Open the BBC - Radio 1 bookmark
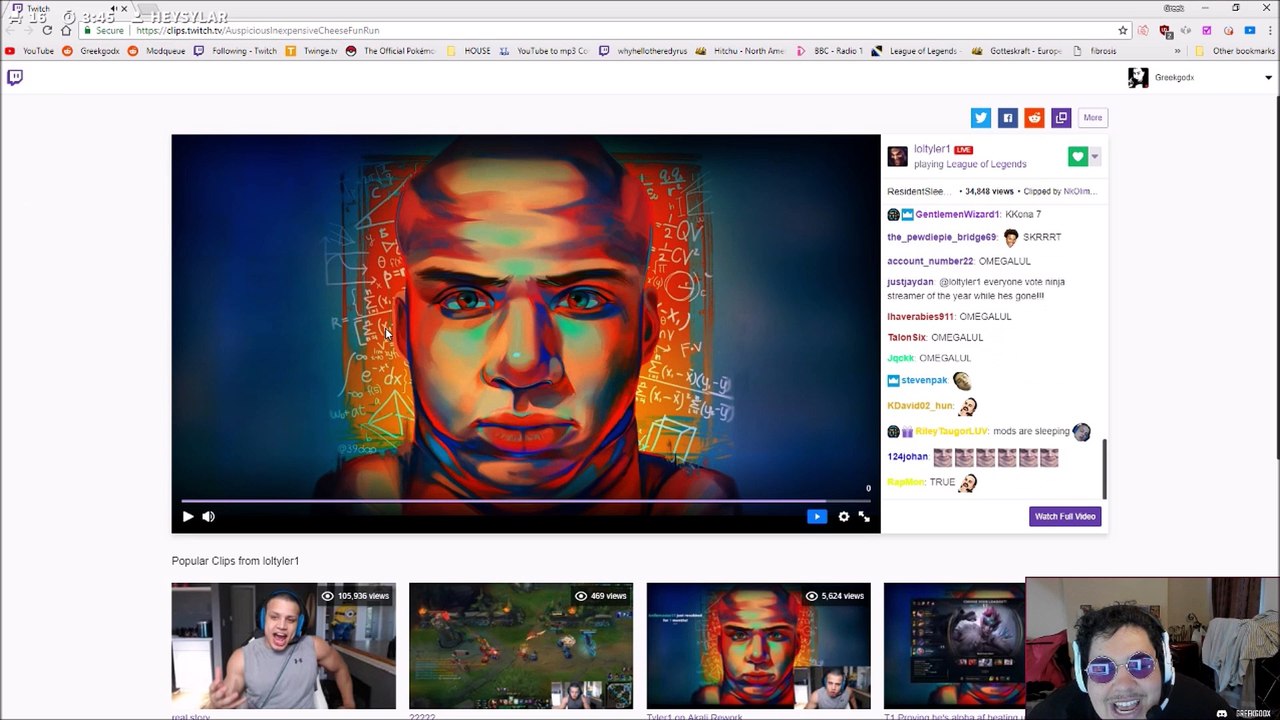1280x720 pixels. tap(830, 51)
